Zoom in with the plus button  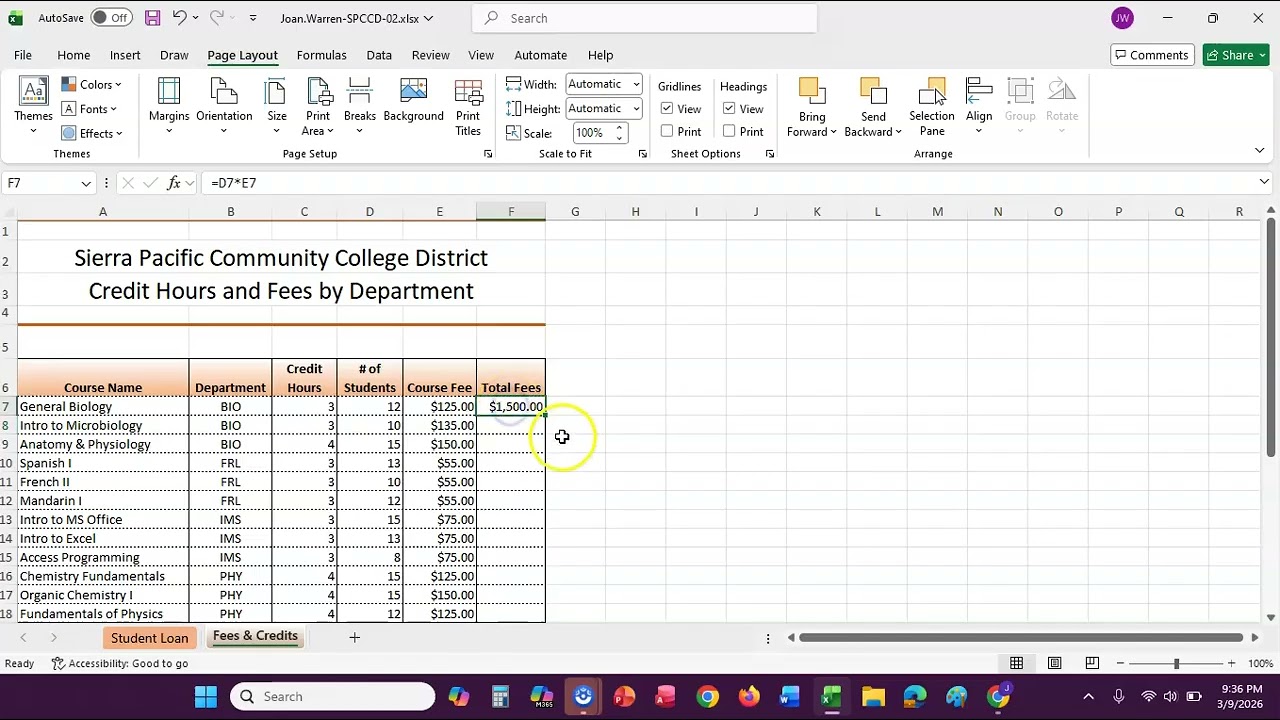[1231, 663]
